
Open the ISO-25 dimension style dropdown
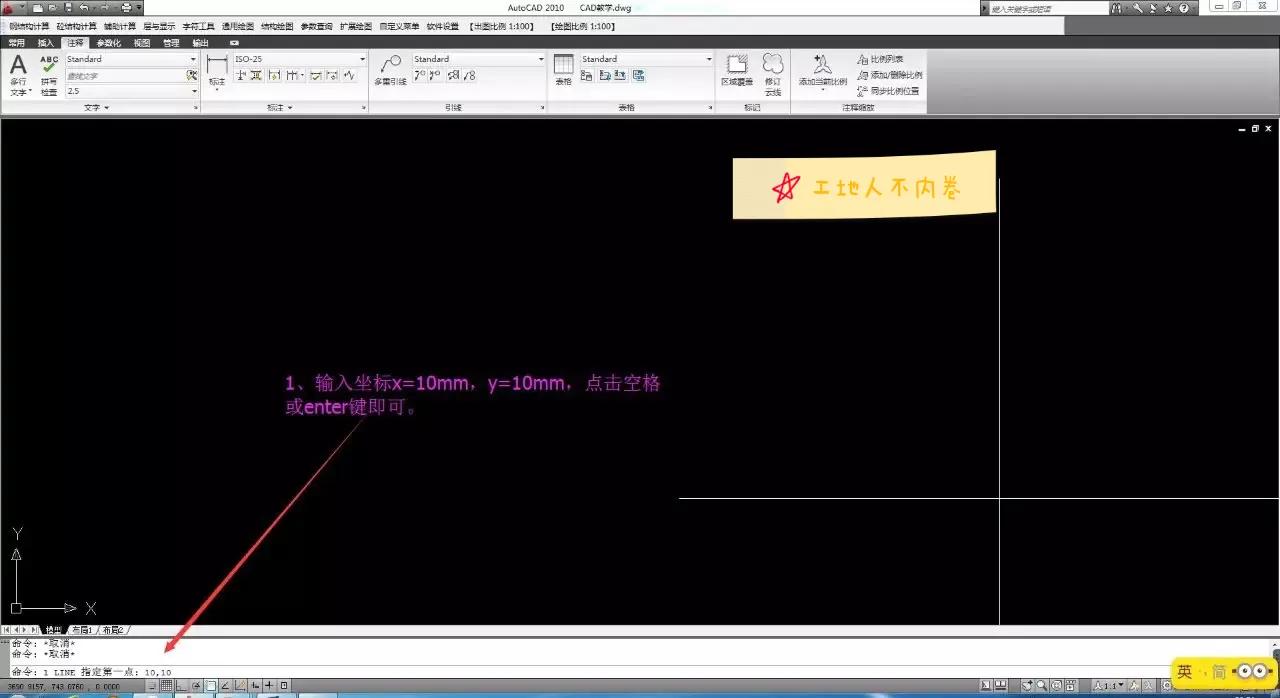coord(300,59)
